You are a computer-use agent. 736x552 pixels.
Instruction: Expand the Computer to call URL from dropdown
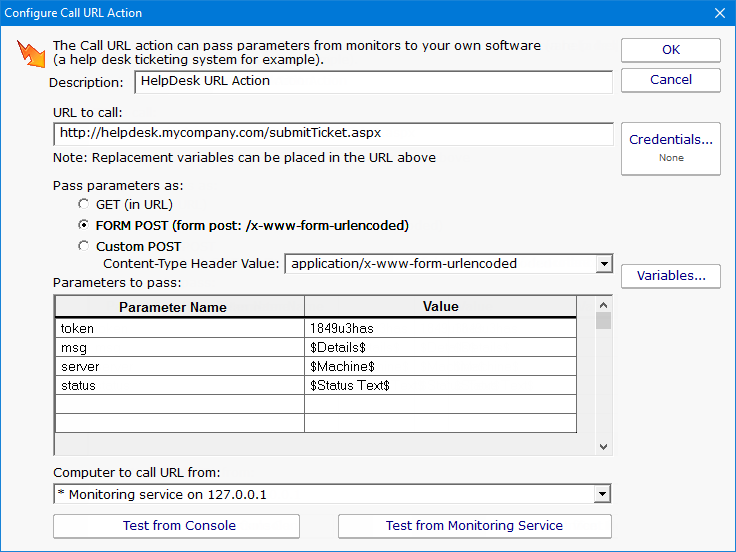point(601,494)
